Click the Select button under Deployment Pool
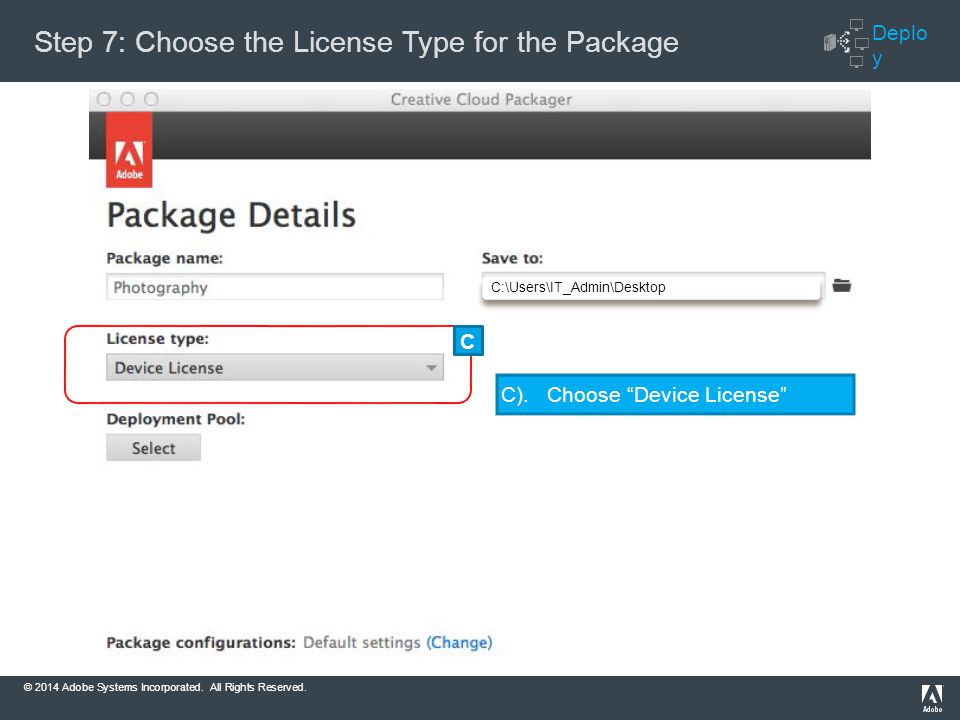 [x=154, y=448]
